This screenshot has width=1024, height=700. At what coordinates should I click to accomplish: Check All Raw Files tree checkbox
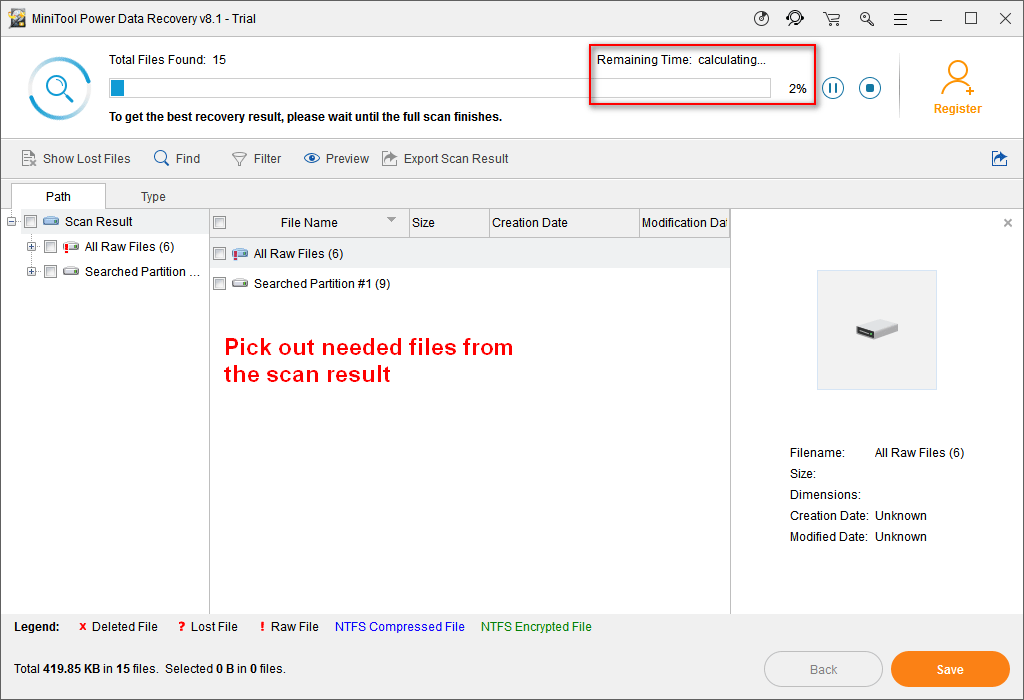pos(50,247)
